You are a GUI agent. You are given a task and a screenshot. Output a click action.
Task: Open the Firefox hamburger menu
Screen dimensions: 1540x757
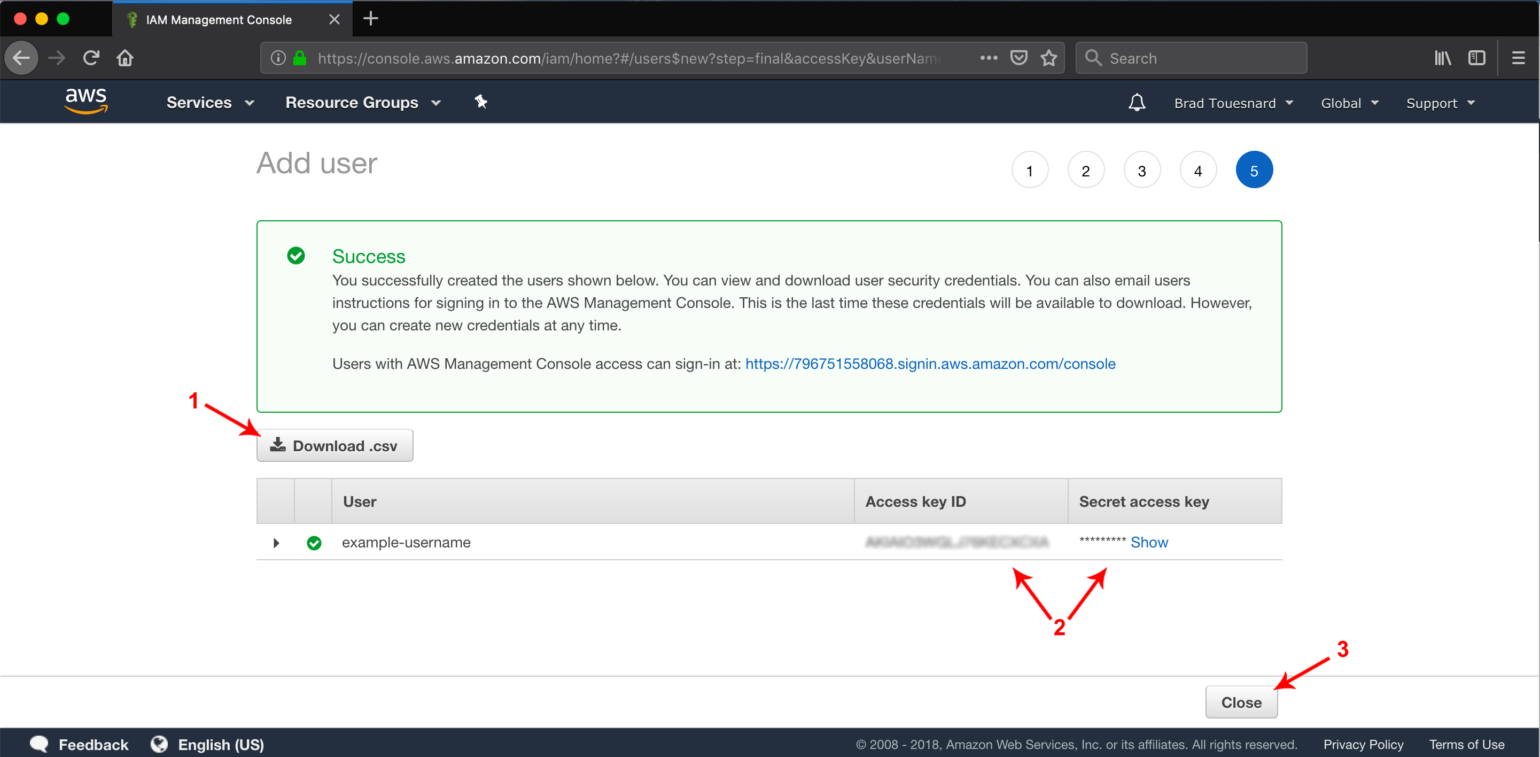[1518, 58]
